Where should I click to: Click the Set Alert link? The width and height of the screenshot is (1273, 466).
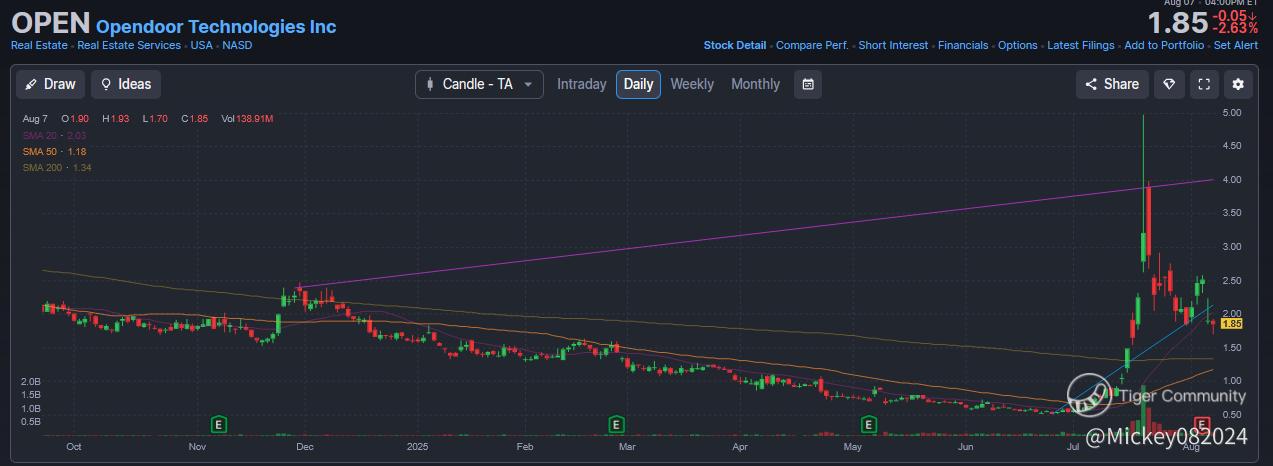pos(1235,45)
